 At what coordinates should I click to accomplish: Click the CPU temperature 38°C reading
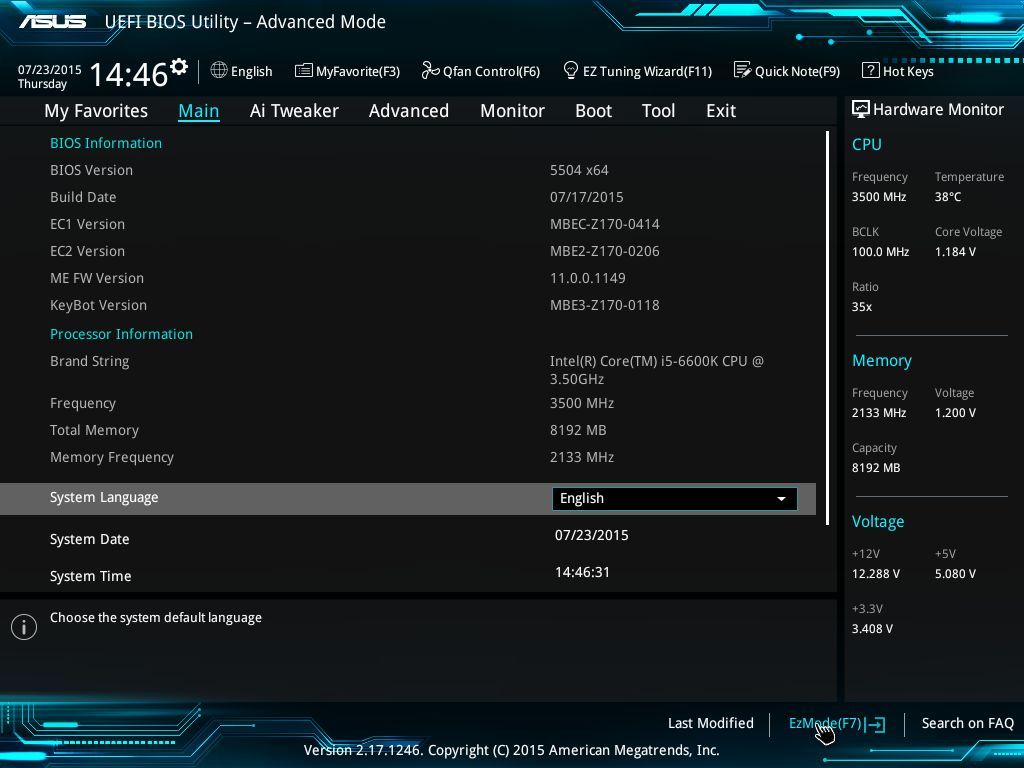948,197
